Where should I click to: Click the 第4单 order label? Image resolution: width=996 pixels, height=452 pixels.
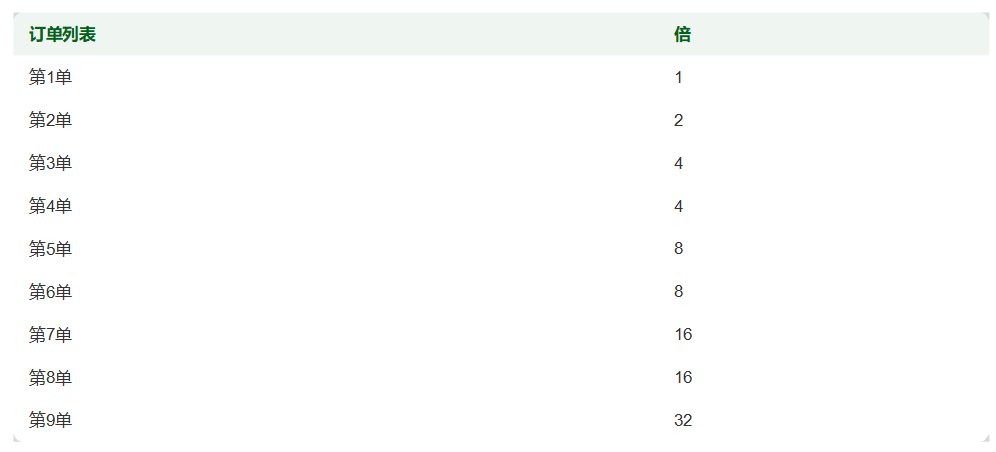tap(50, 207)
